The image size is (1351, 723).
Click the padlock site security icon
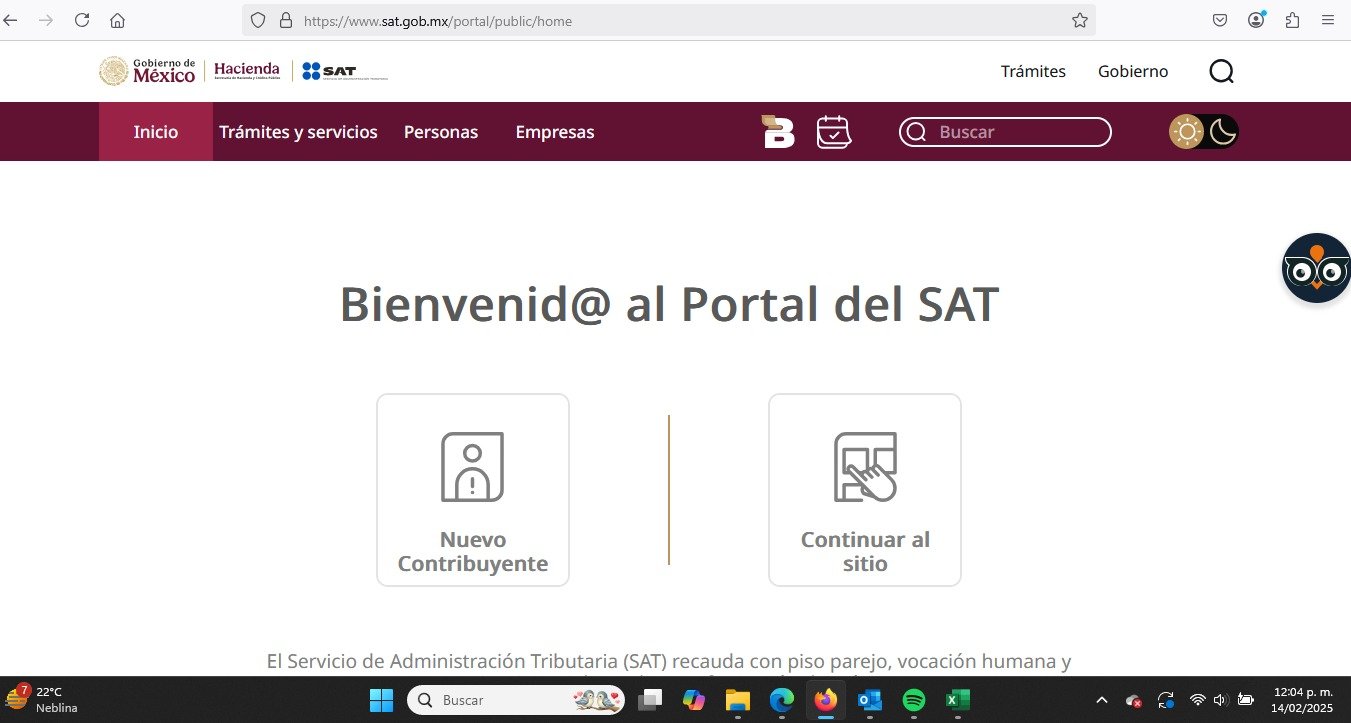[x=285, y=20]
